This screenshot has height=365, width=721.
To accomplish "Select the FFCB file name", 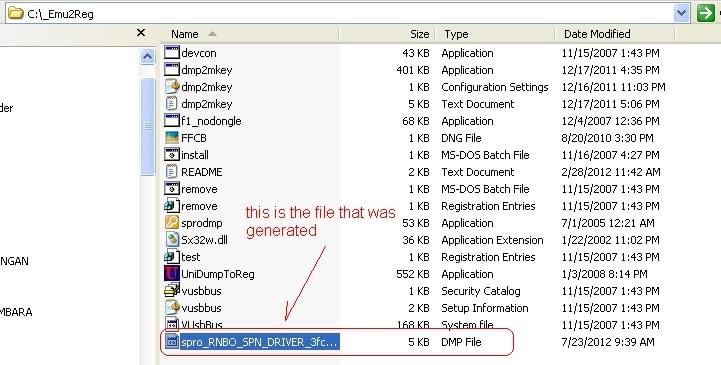I will click(x=194, y=138).
